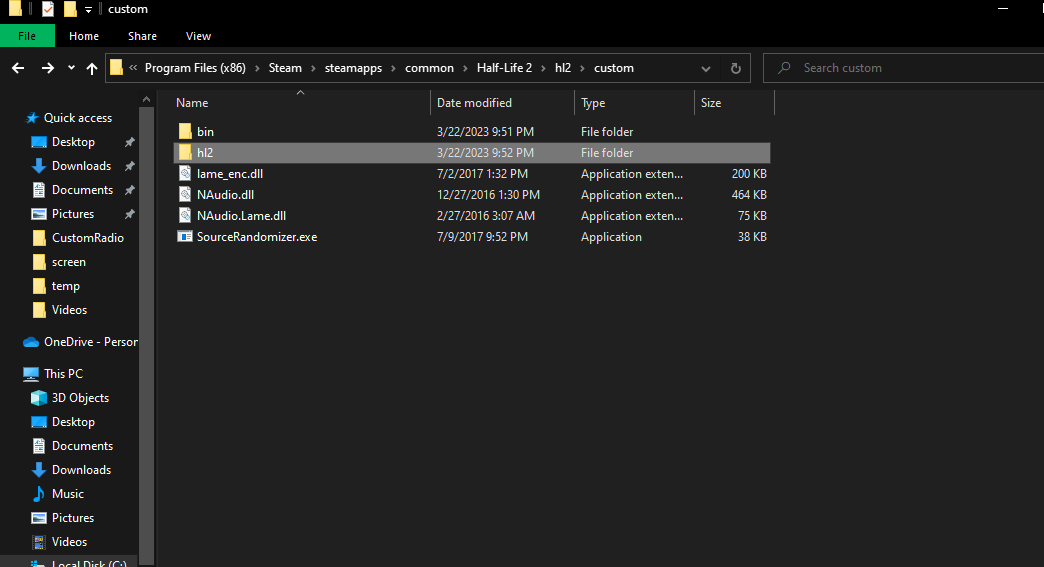The height and width of the screenshot is (567, 1044).
Task: Open pinned Pictures under Quick access
Action: 73,214
